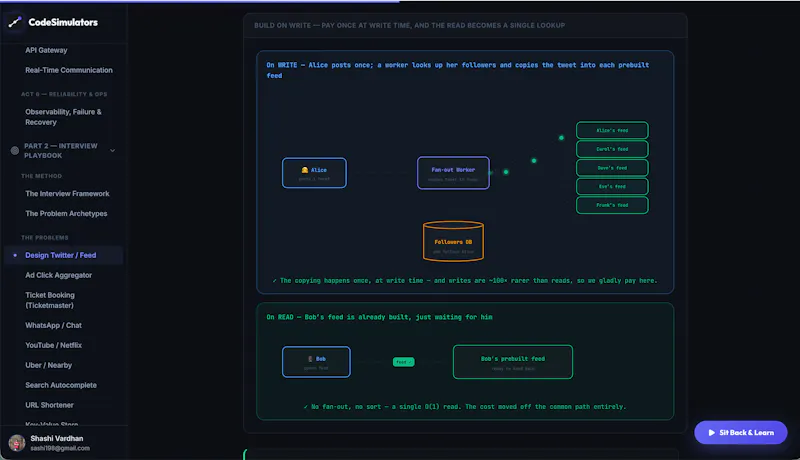
Task: Select Alice's feed box
Action: (612, 130)
